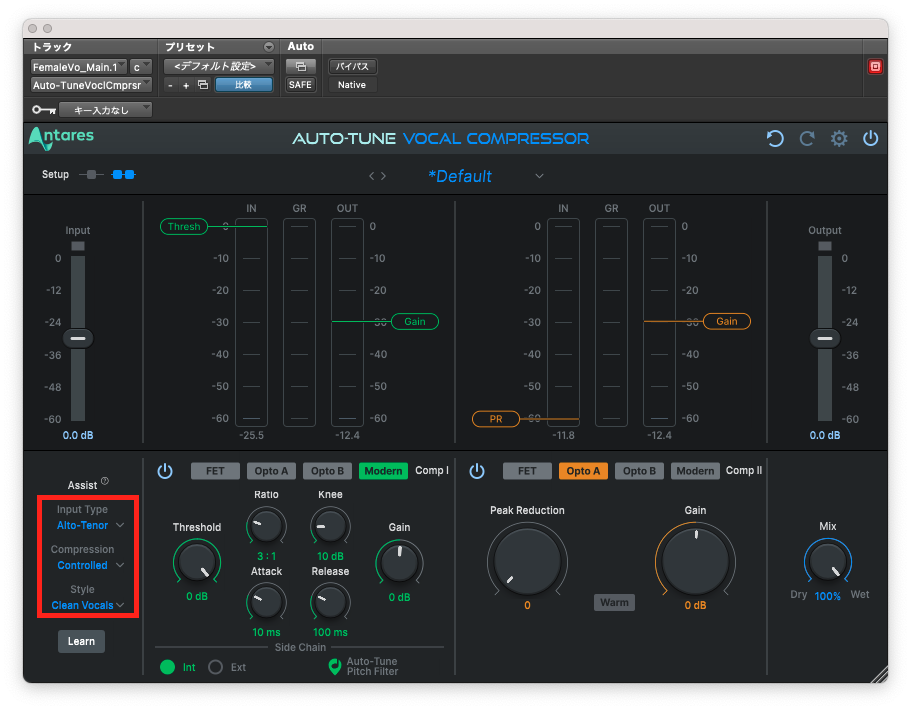
Task: Open the automation enable window icon
Action: coord(300,66)
